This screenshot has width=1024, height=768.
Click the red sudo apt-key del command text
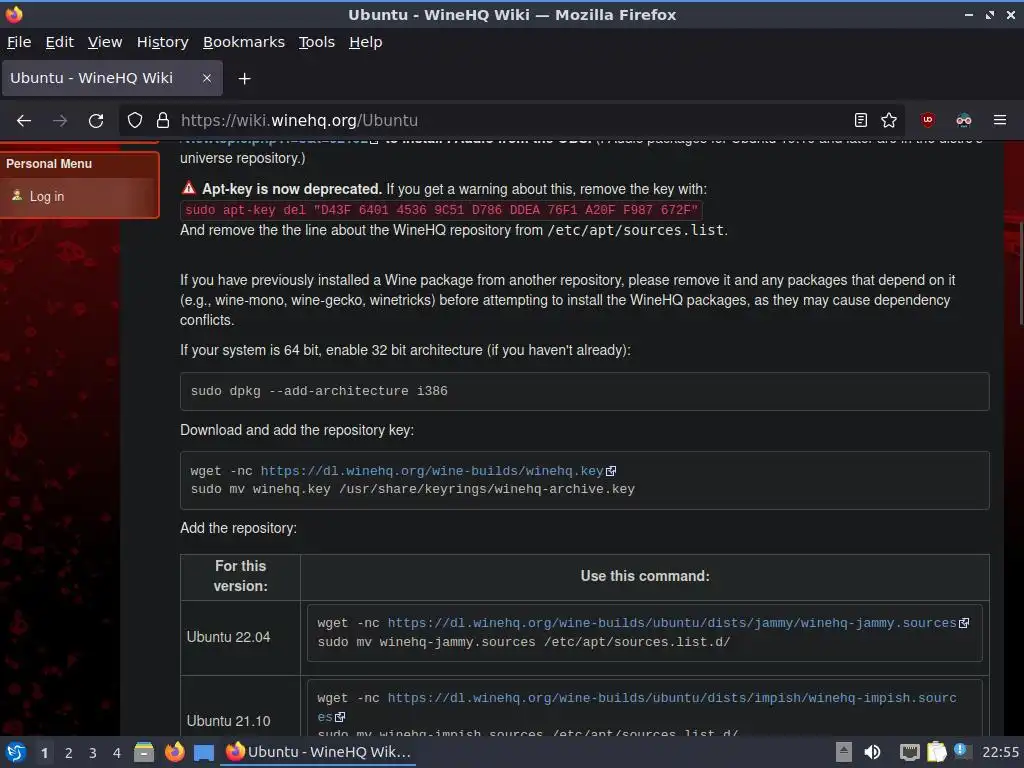point(441,210)
